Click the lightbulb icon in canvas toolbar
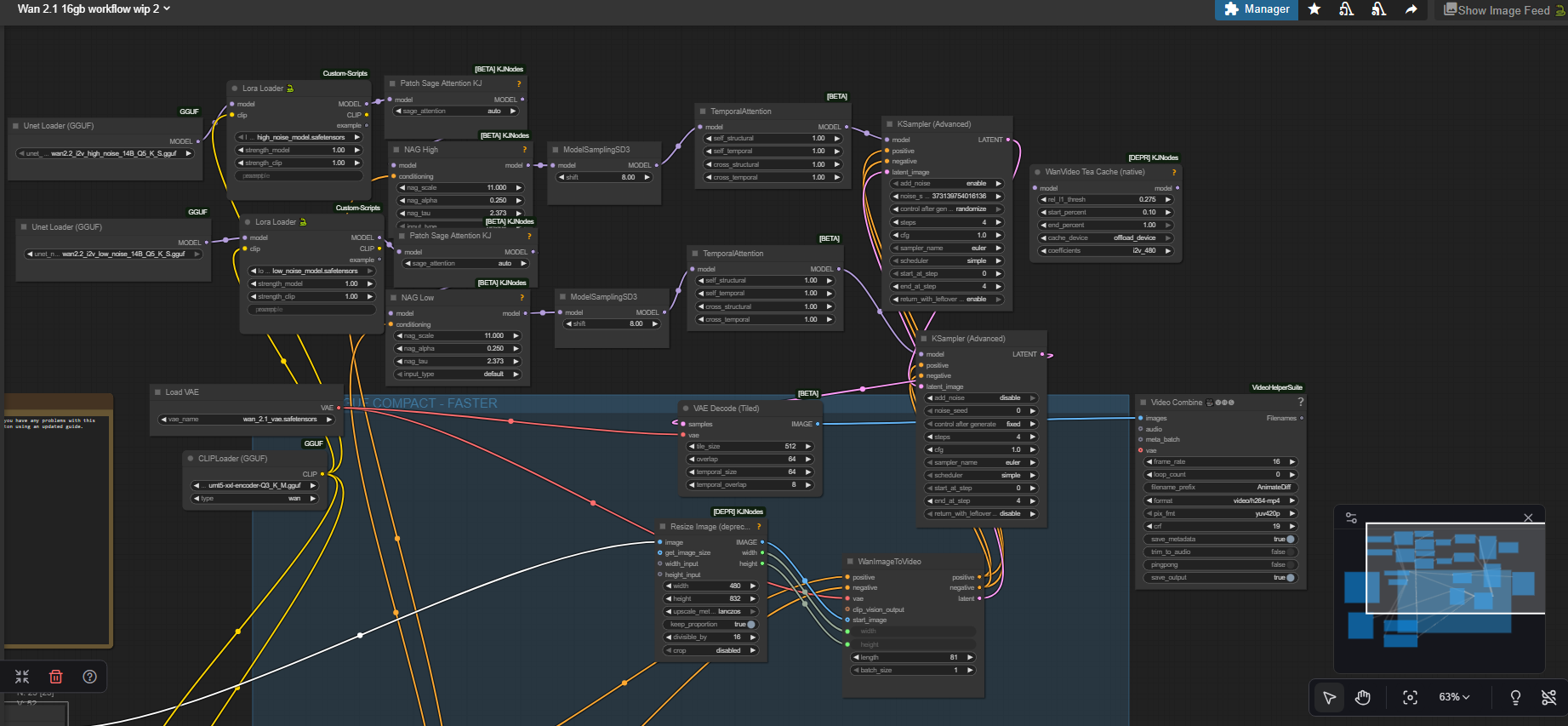 [1515, 697]
